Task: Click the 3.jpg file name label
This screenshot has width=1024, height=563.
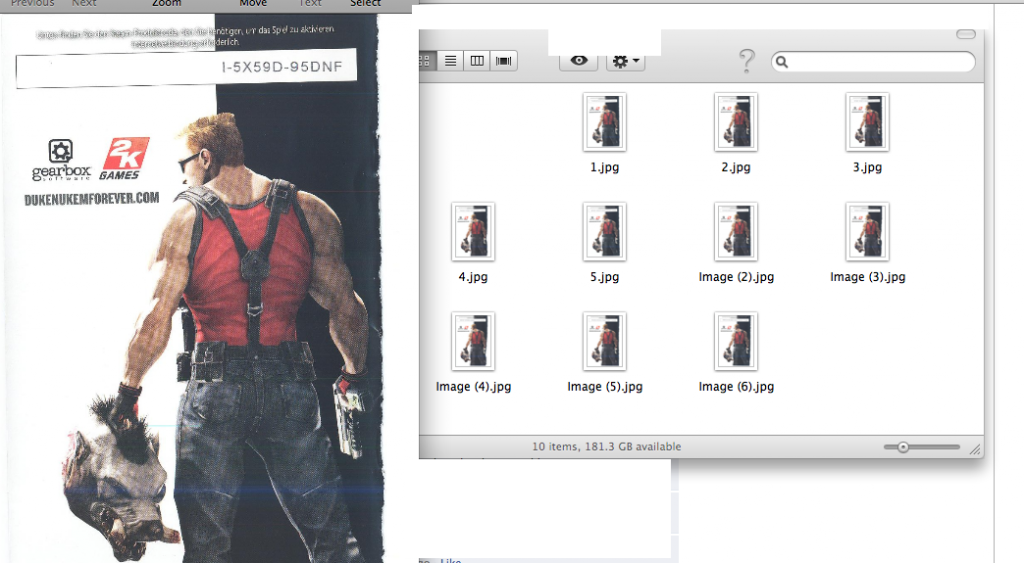Action: tap(867, 167)
